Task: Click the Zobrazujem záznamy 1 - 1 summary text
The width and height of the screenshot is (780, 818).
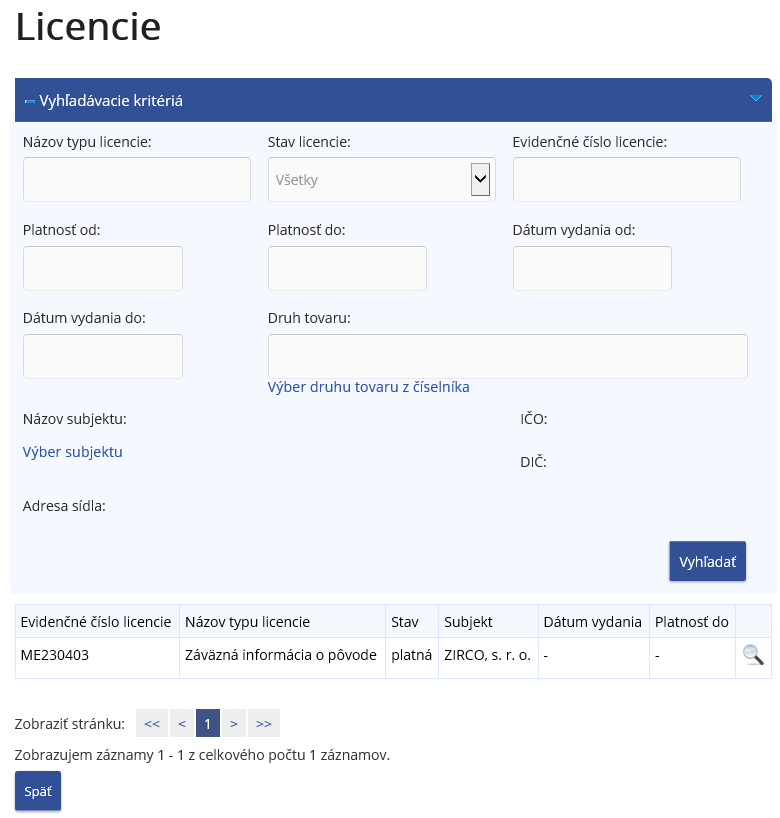Action: pyautogui.click(x=202, y=755)
